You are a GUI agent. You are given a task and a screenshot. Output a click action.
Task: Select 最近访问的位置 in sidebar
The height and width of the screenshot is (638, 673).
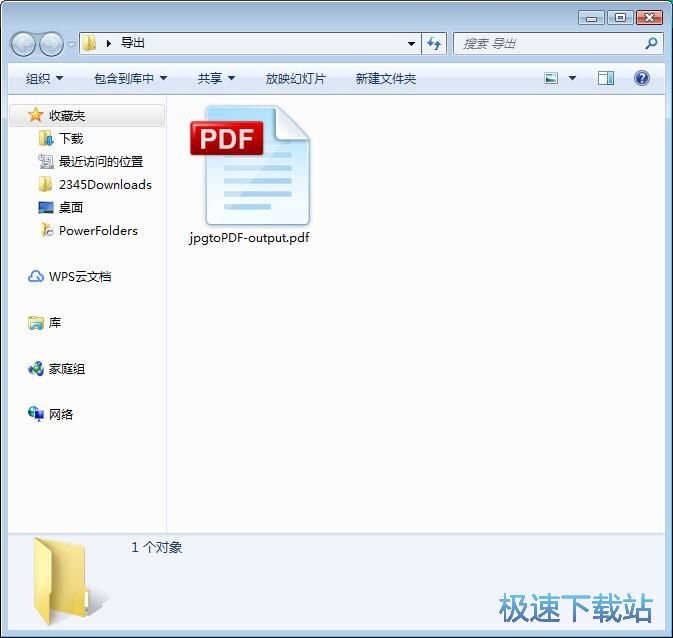click(x=101, y=161)
